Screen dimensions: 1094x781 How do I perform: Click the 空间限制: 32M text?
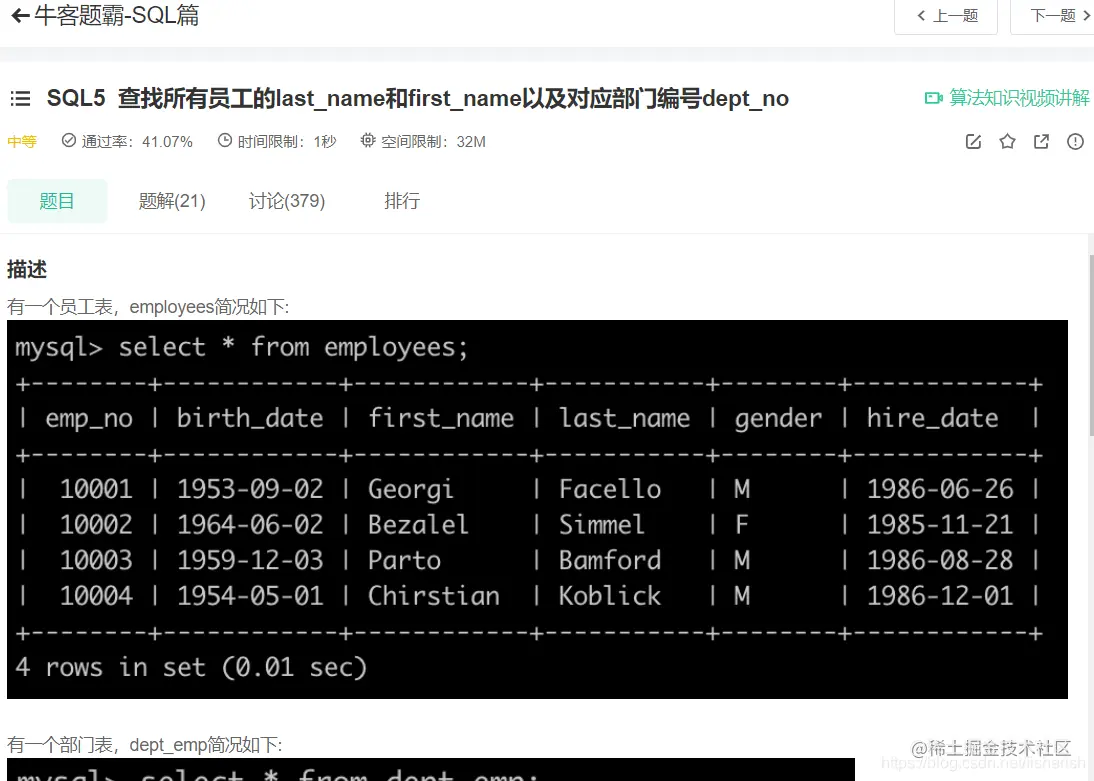pyautogui.click(x=423, y=142)
